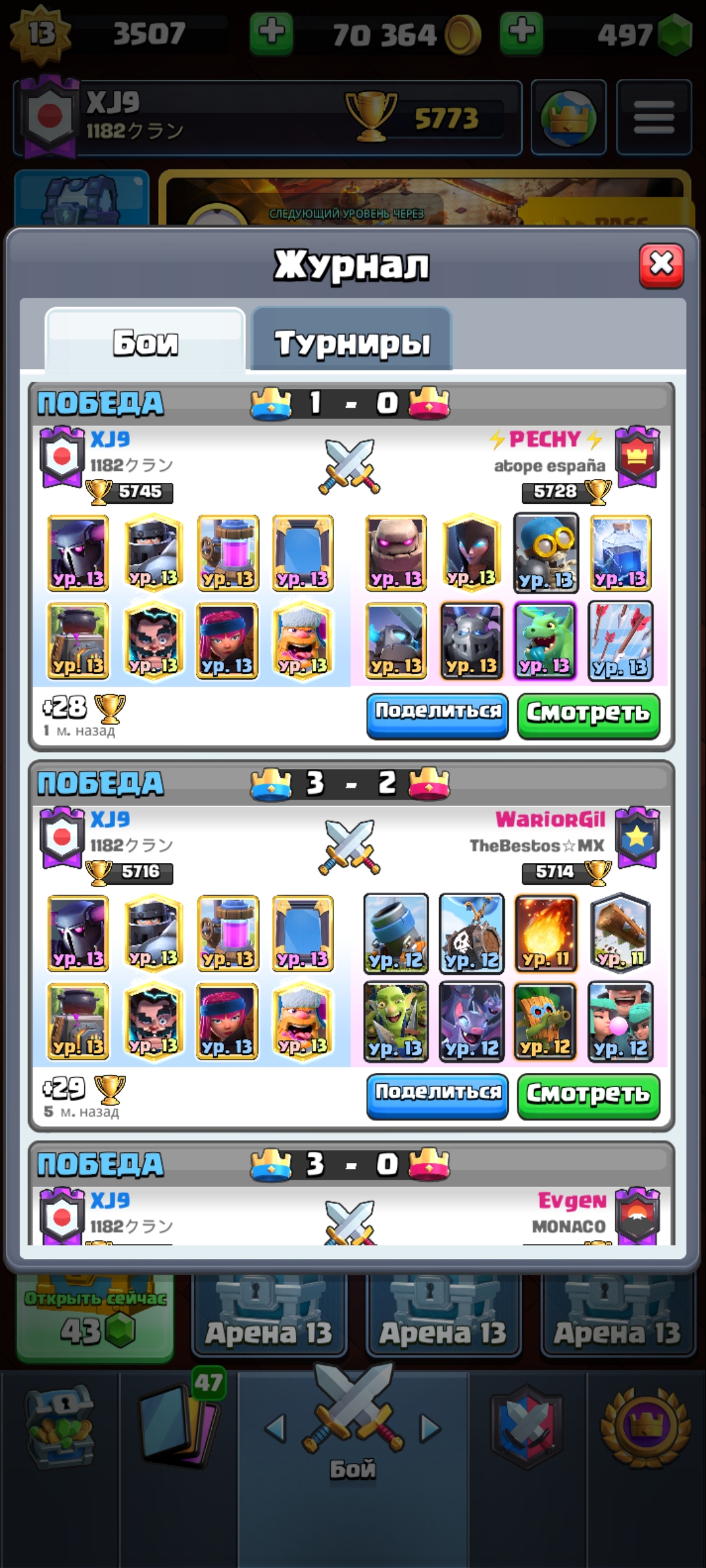Open the hamburger menu icon

(x=654, y=118)
